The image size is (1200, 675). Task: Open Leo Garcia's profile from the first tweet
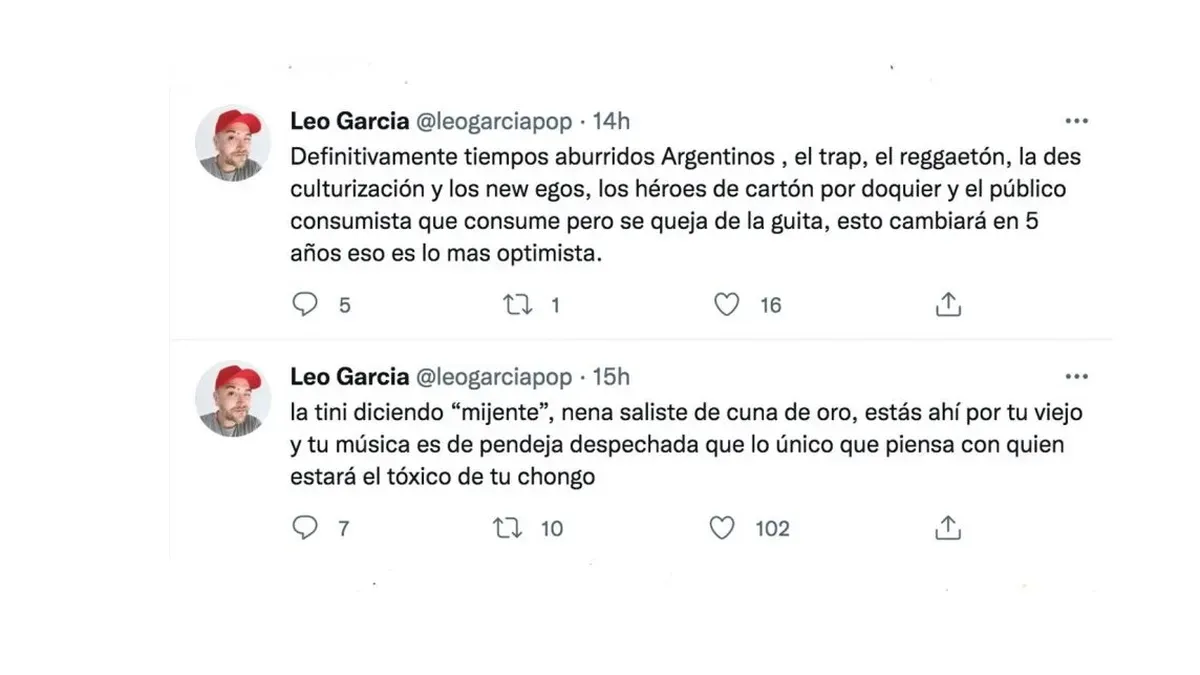pyautogui.click(x=347, y=120)
